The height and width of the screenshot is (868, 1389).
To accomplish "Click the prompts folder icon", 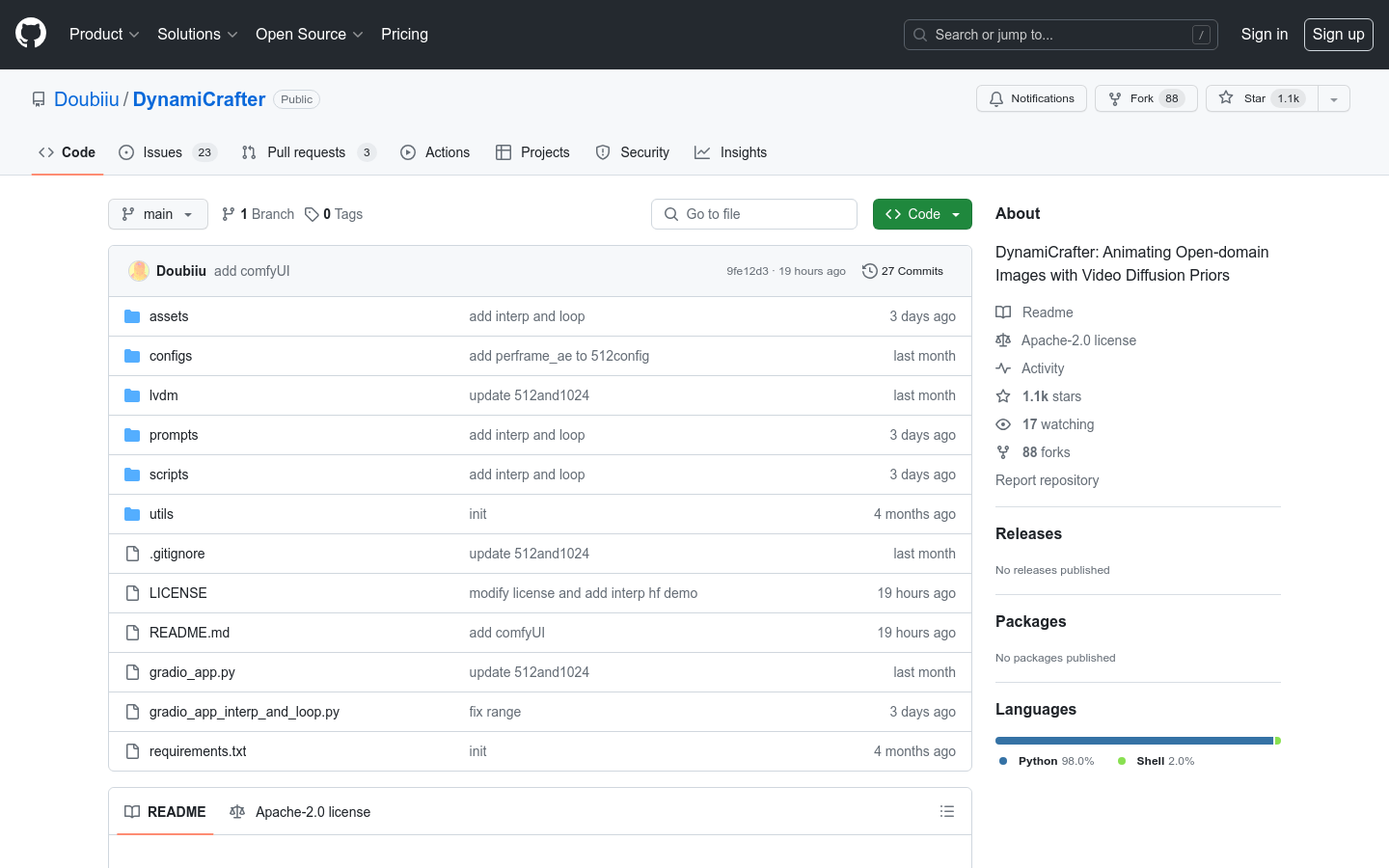I will [132, 435].
